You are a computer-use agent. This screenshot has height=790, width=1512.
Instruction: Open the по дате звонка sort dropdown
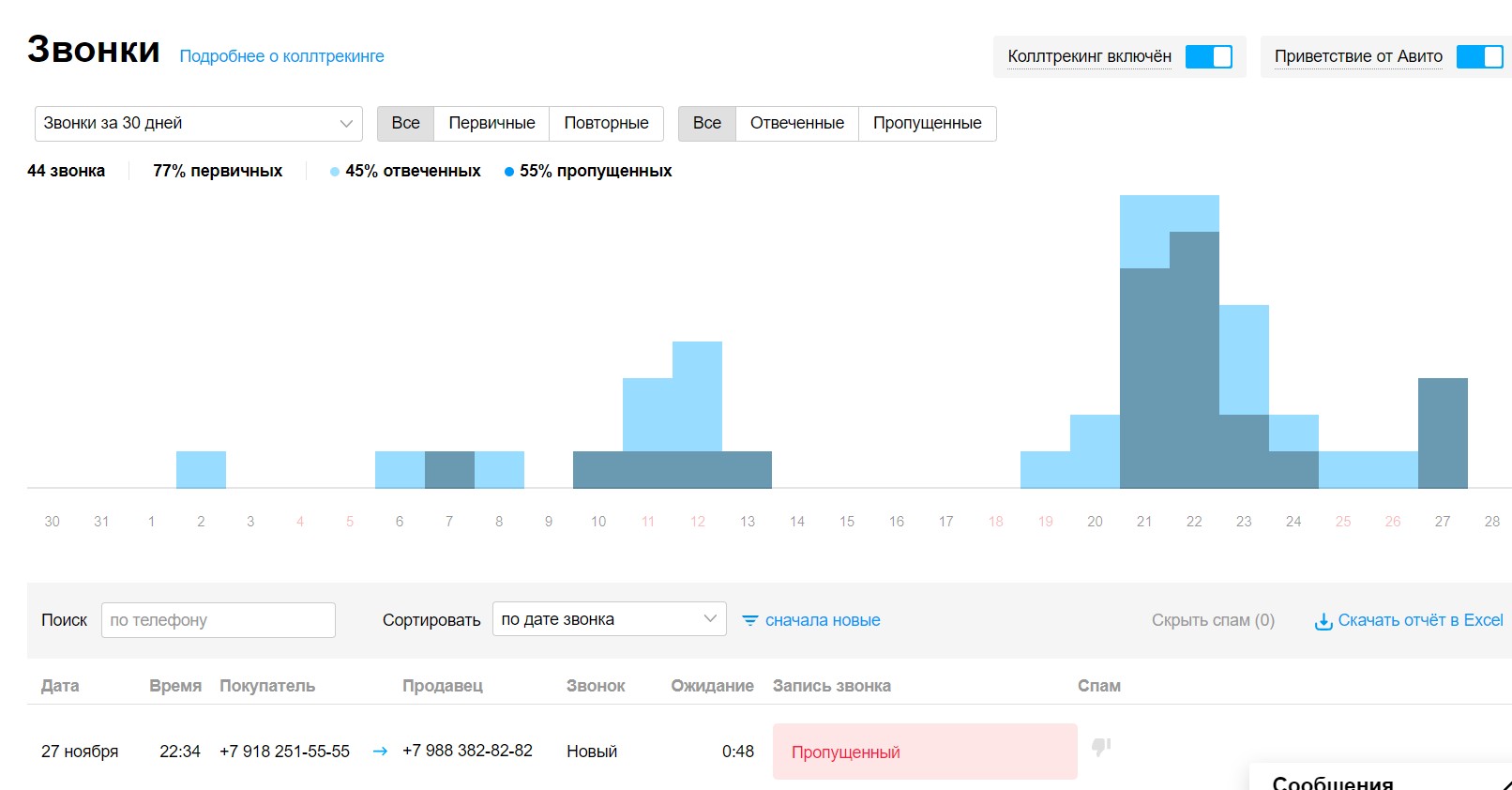[609, 619]
